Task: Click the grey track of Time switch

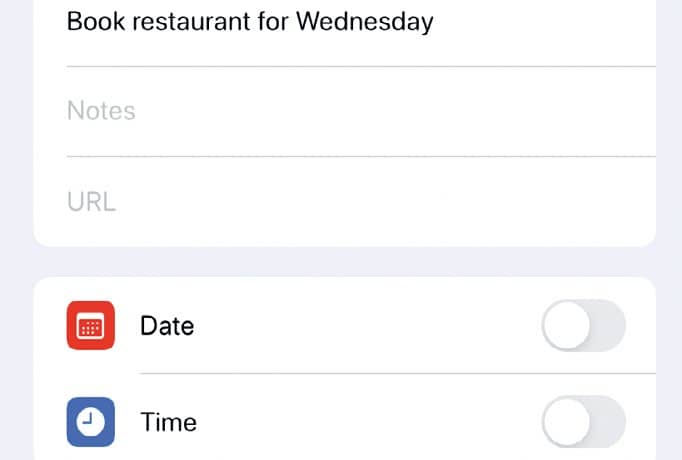Action: (x=608, y=422)
